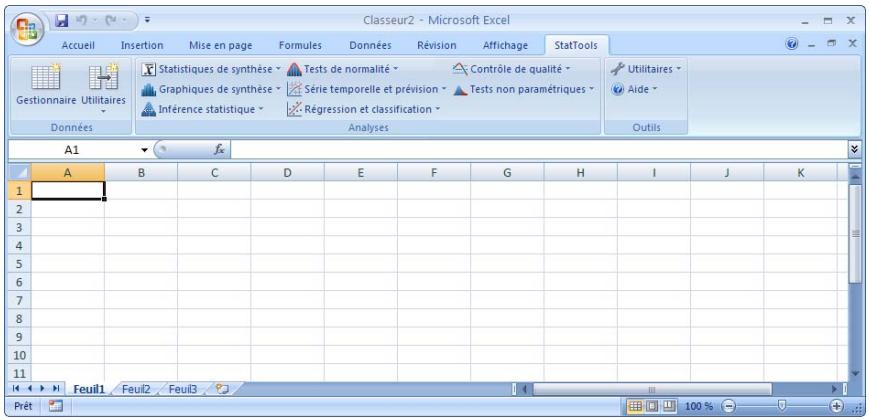Select the Feuil2 sheet tab
The image size is (870, 420).
[x=136, y=389]
